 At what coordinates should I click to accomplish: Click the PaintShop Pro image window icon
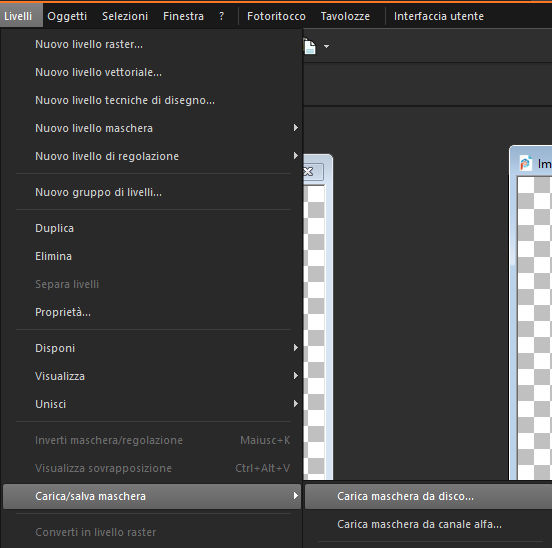pos(526,164)
